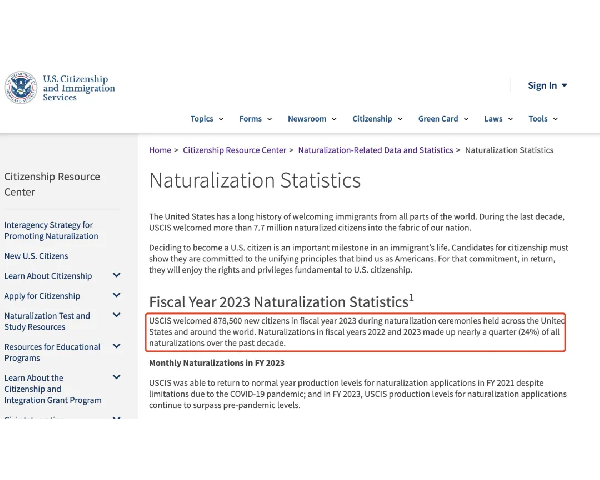Click Naturalization Statistics breadcrumb current page
This screenshot has width=600, height=480.
pyautogui.click(x=509, y=150)
